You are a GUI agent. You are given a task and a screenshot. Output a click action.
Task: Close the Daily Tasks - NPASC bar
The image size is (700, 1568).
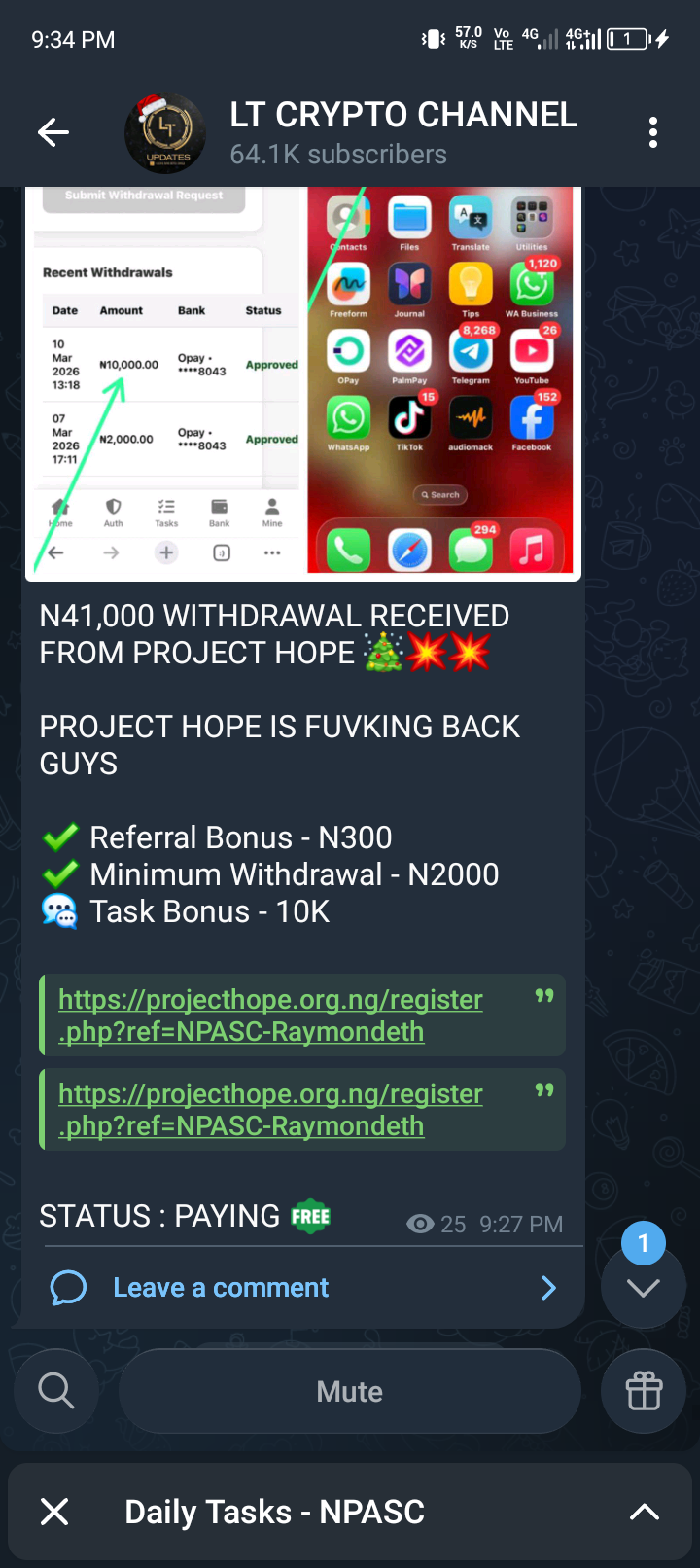coord(55,1512)
